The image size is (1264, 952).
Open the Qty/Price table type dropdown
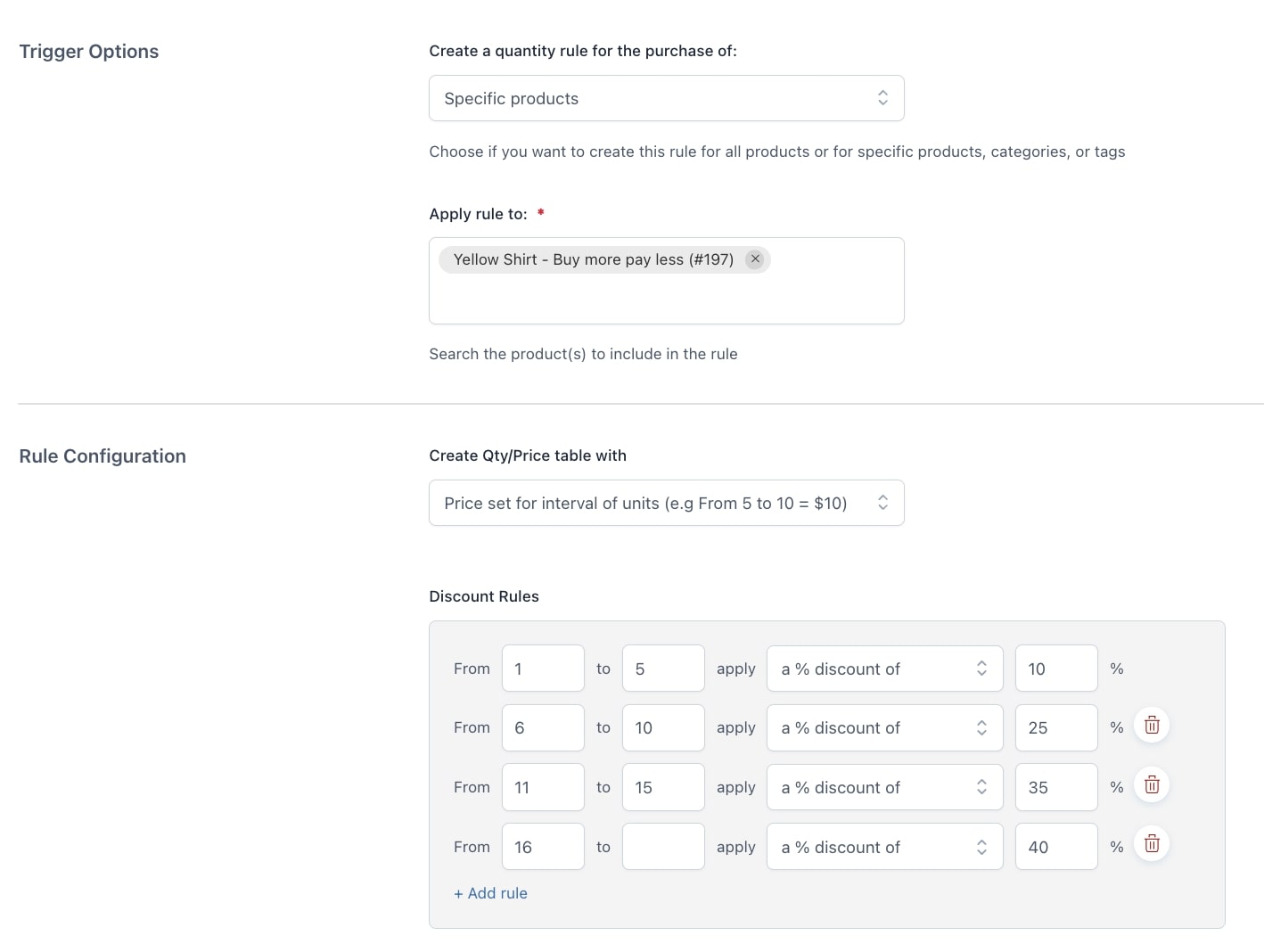pos(666,504)
